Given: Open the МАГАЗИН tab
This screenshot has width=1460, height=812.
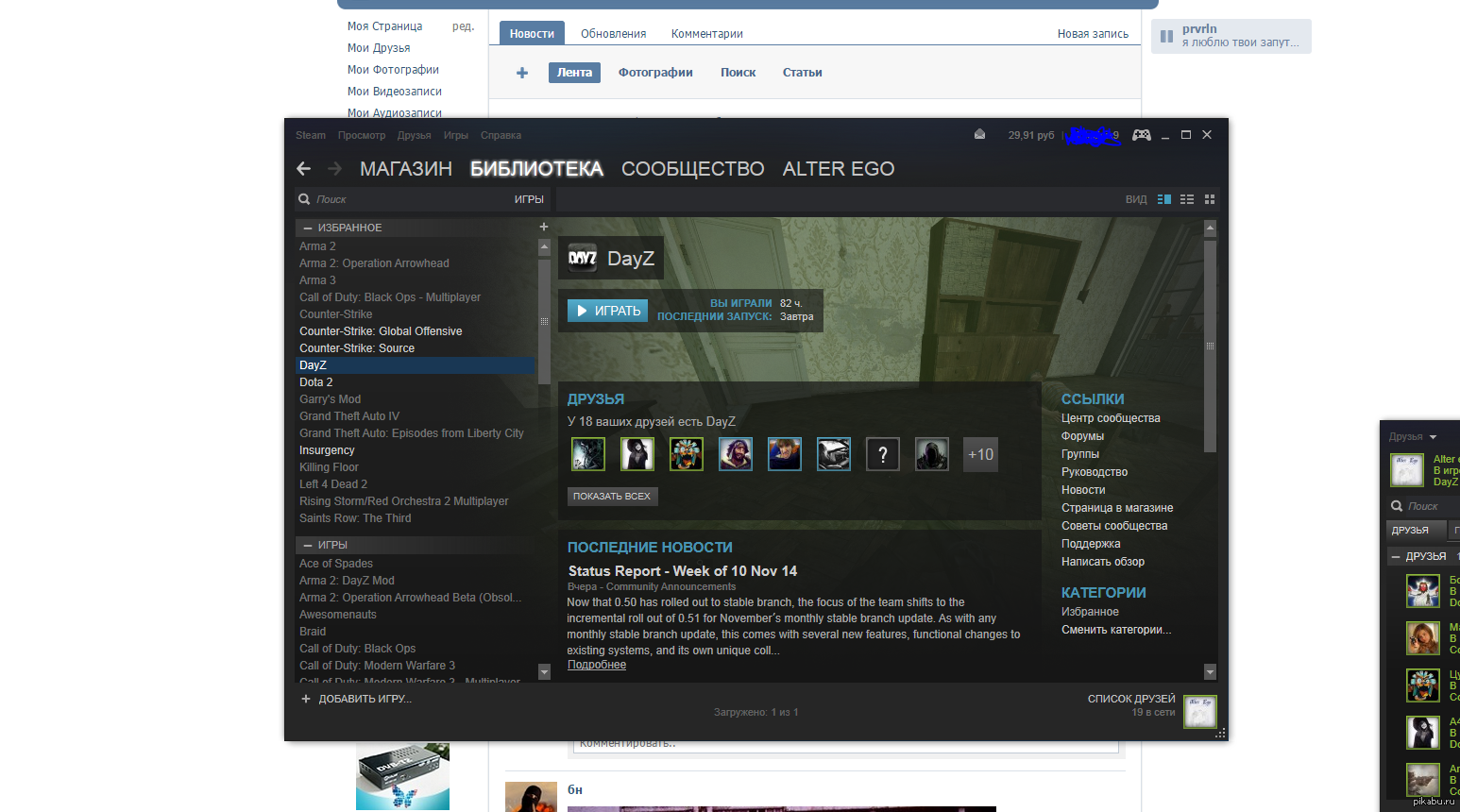Looking at the screenshot, I should coord(405,169).
